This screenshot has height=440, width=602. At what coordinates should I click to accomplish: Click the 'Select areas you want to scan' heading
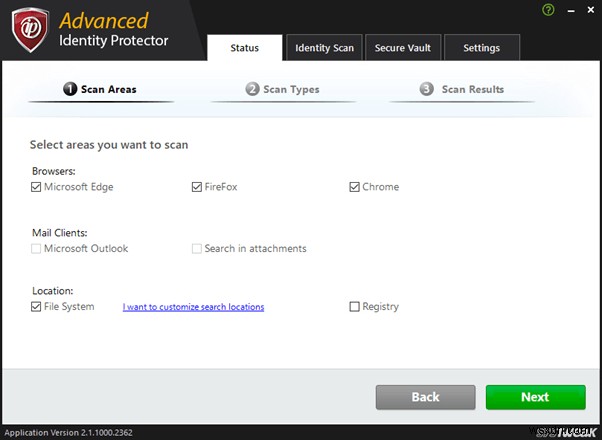tap(109, 145)
